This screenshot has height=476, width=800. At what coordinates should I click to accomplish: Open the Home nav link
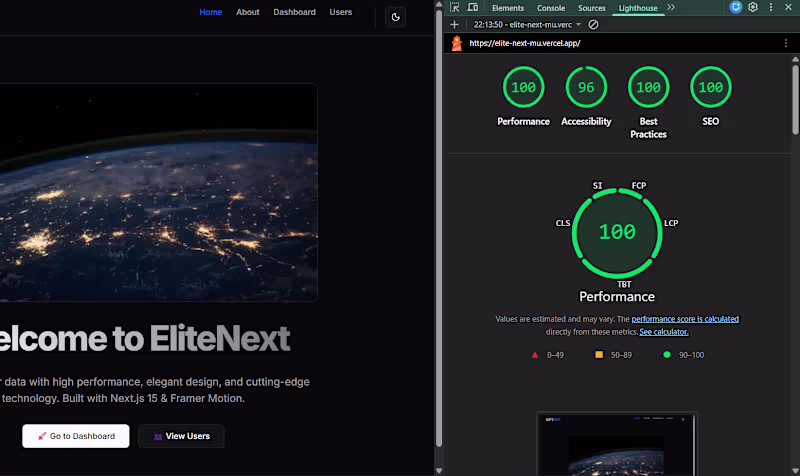(x=211, y=12)
